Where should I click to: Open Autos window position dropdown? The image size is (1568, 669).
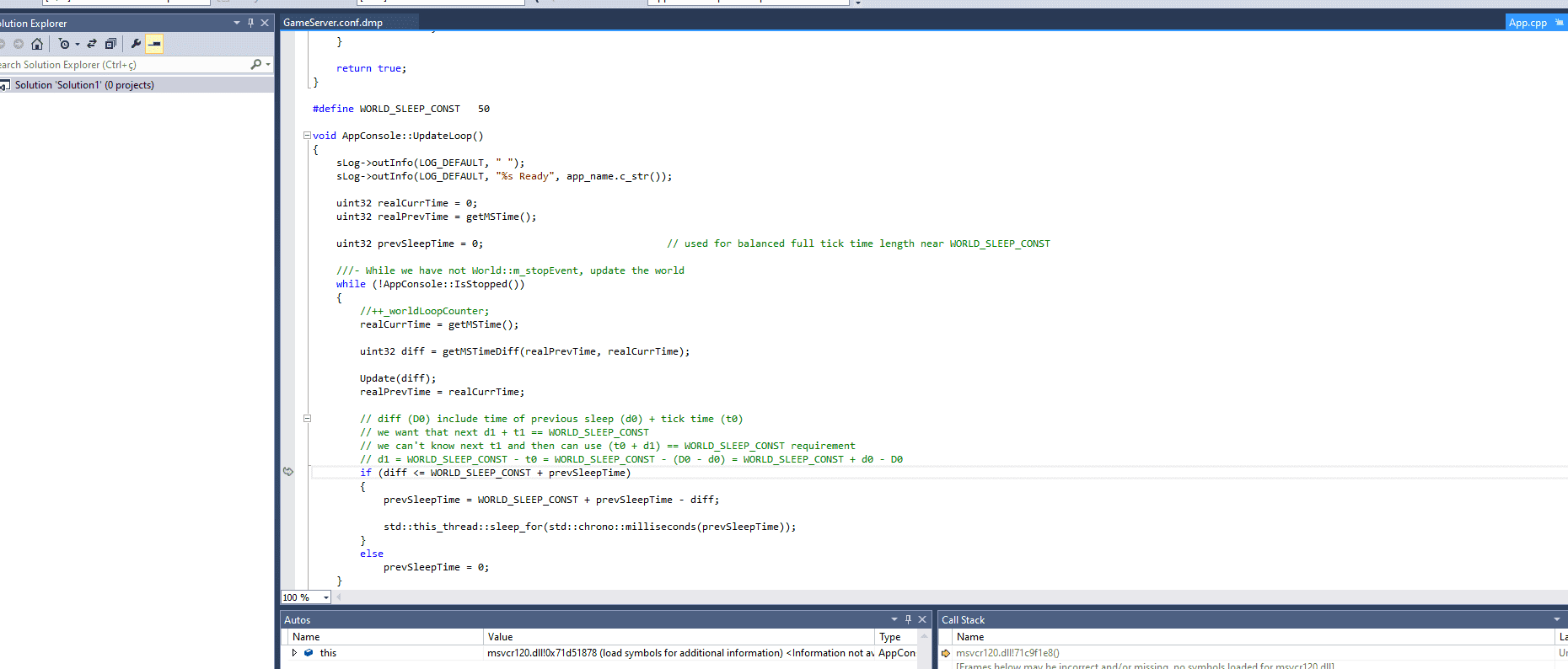[894, 619]
